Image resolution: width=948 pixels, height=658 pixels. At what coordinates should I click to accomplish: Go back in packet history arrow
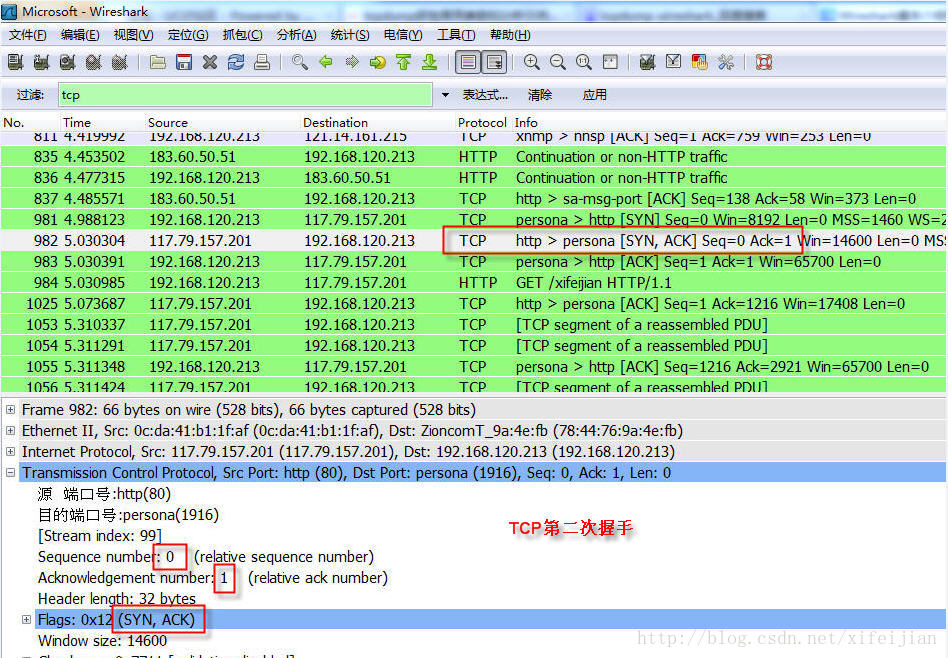coord(326,62)
